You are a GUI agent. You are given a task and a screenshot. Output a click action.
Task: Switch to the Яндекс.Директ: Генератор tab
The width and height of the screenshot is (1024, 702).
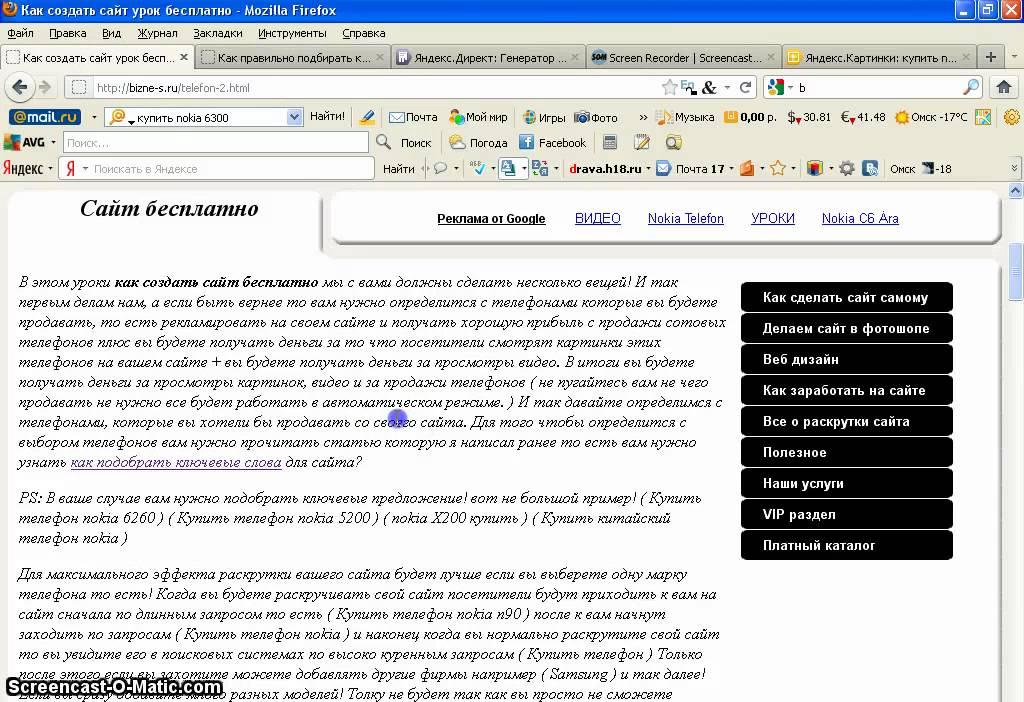tap(488, 57)
